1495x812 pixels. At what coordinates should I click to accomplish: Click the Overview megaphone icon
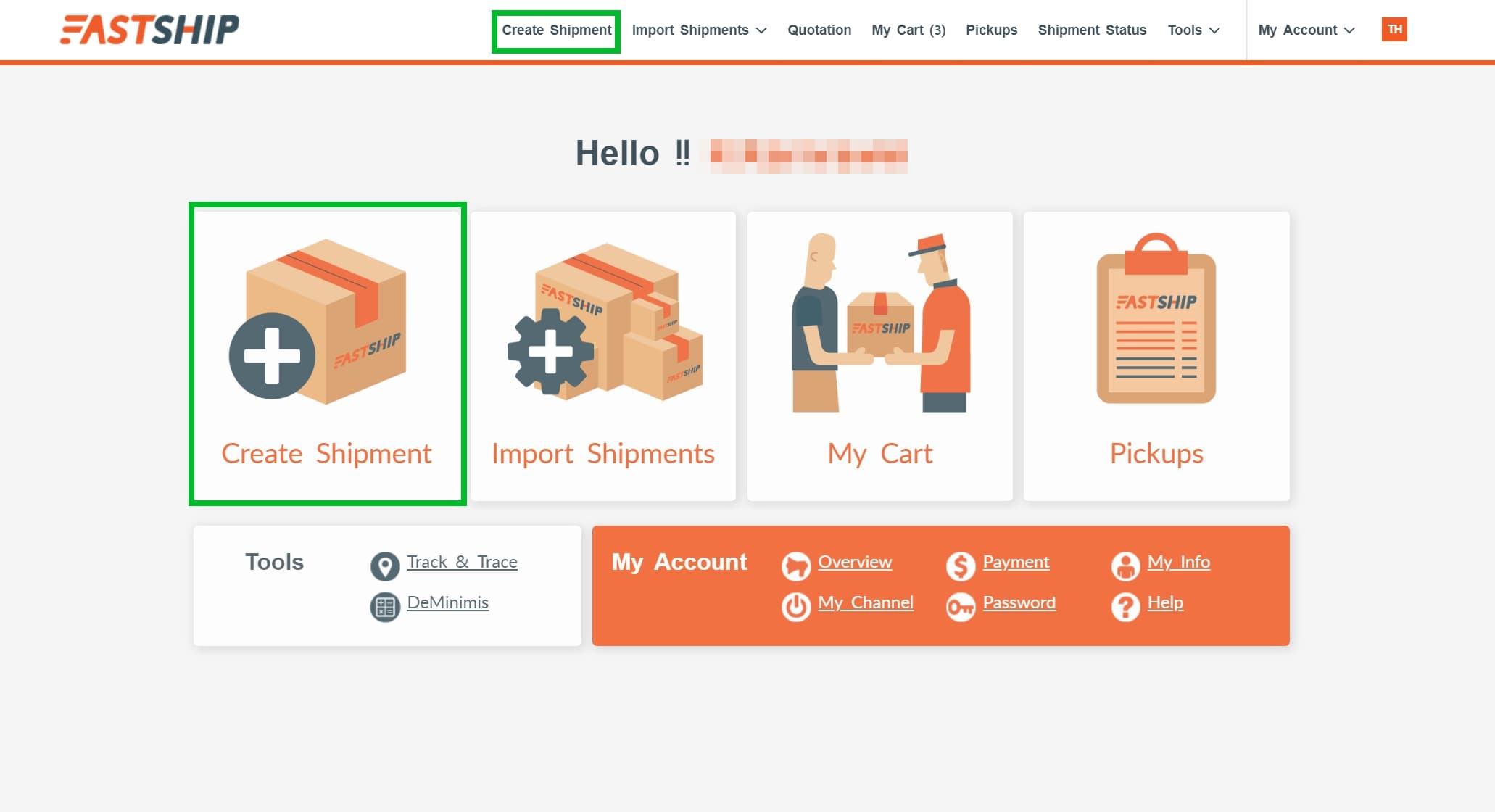tap(796, 566)
